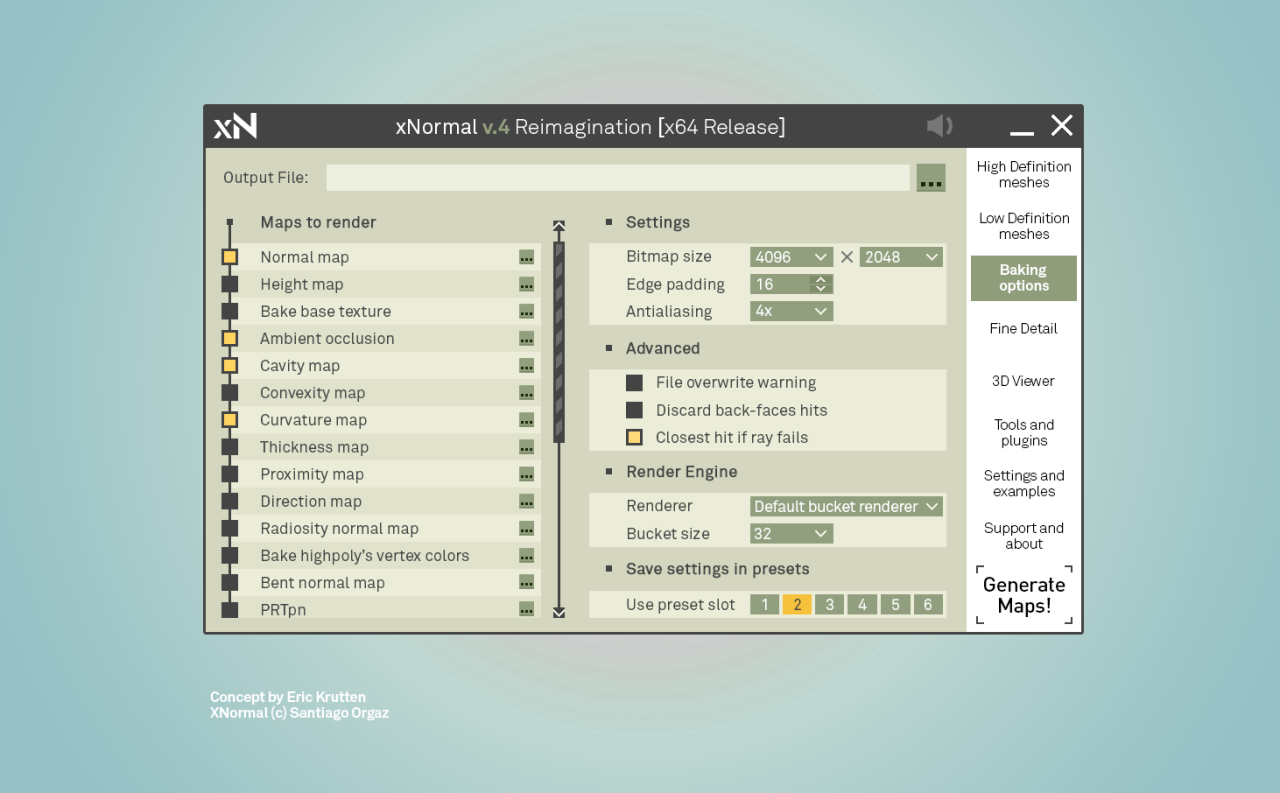Switch to Fine Detail tab
Screen dimensions: 1280x793
[x=1024, y=329]
